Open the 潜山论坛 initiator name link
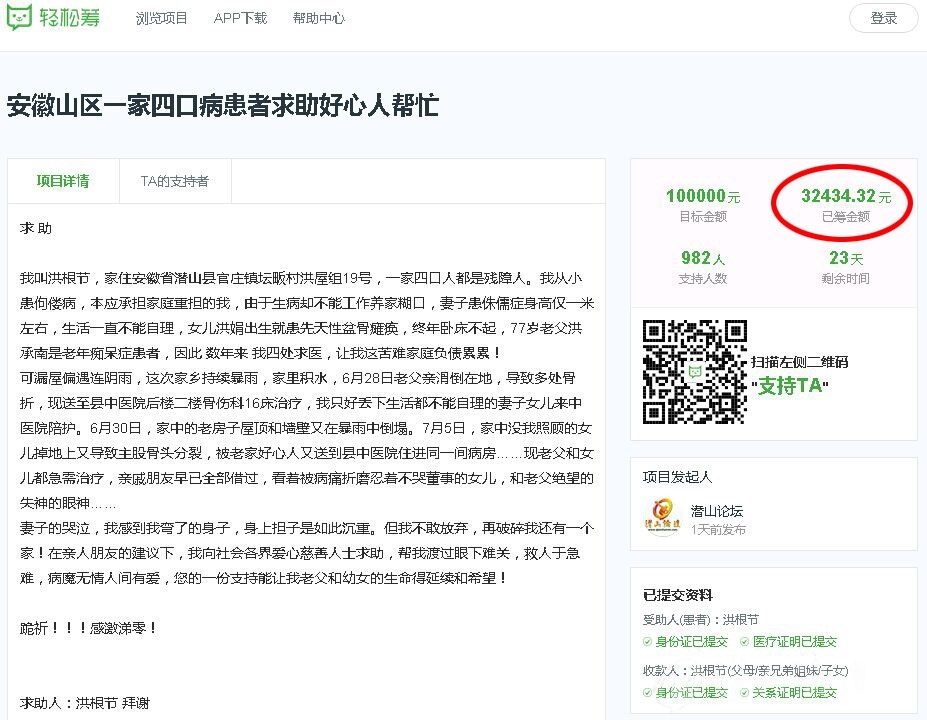Viewport: 927px width, 720px height. (x=717, y=509)
